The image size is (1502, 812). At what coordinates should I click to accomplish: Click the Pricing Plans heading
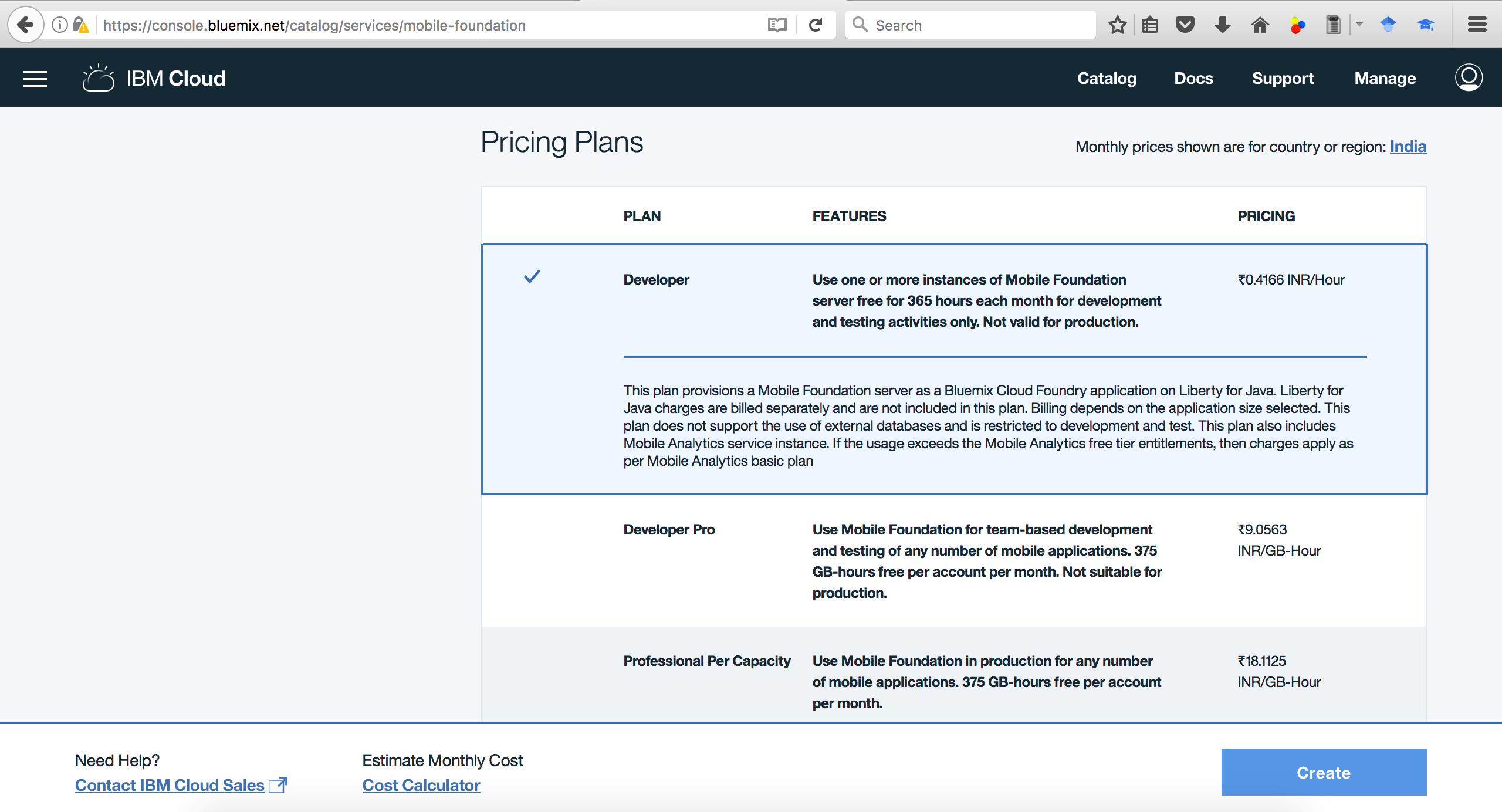[561, 142]
